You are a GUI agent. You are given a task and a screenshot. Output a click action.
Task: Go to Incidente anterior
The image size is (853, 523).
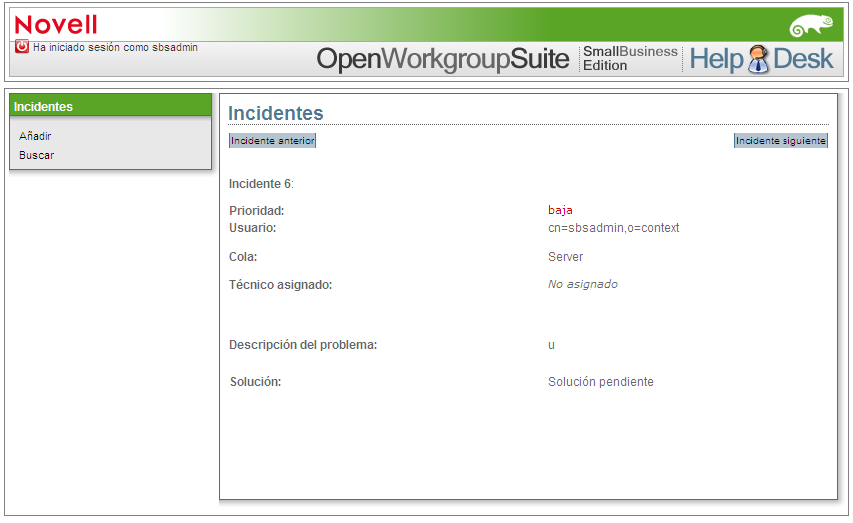click(x=272, y=140)
